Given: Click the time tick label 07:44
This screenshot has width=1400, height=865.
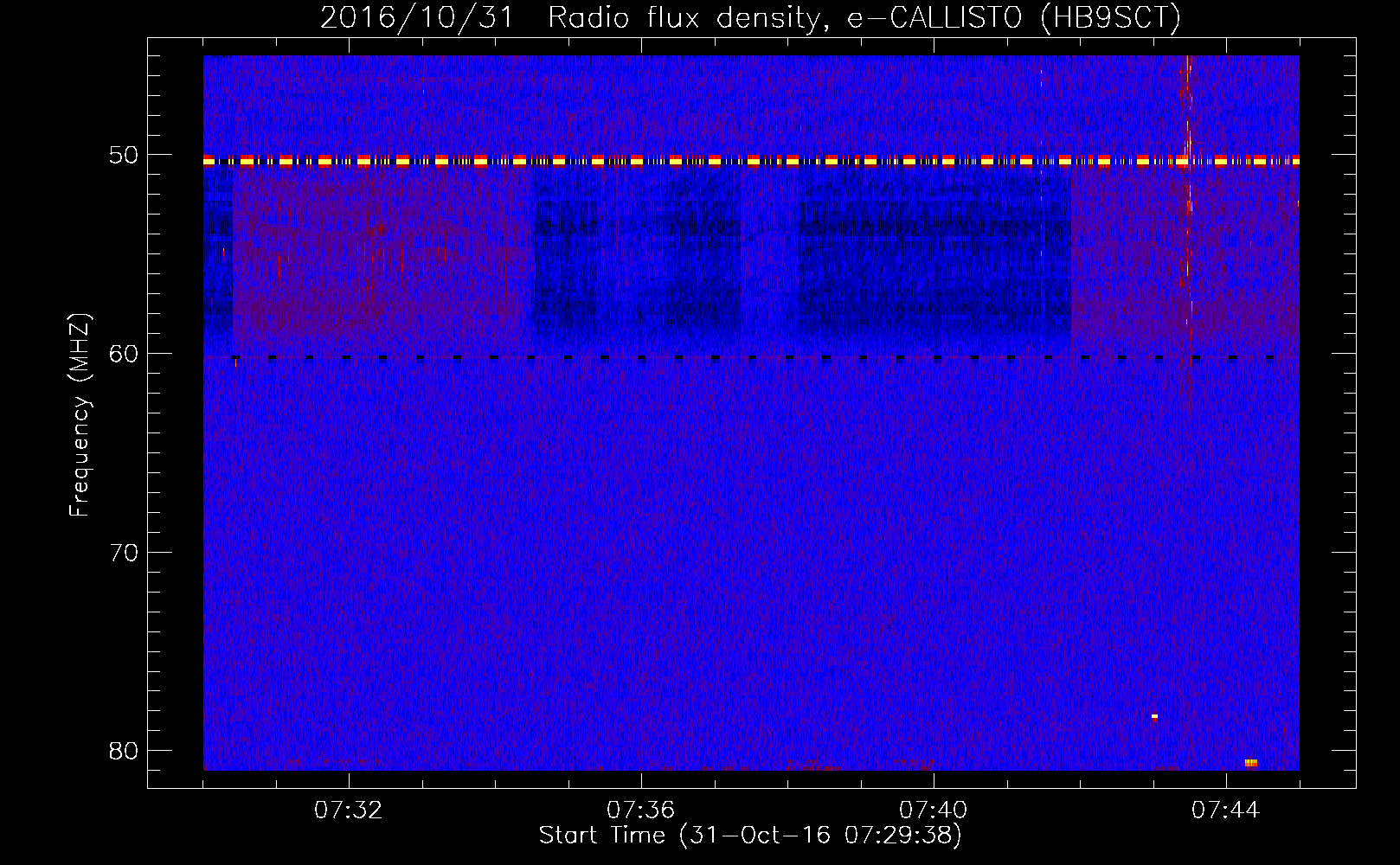Looking at the screenshot, I should coord(1226,811).
